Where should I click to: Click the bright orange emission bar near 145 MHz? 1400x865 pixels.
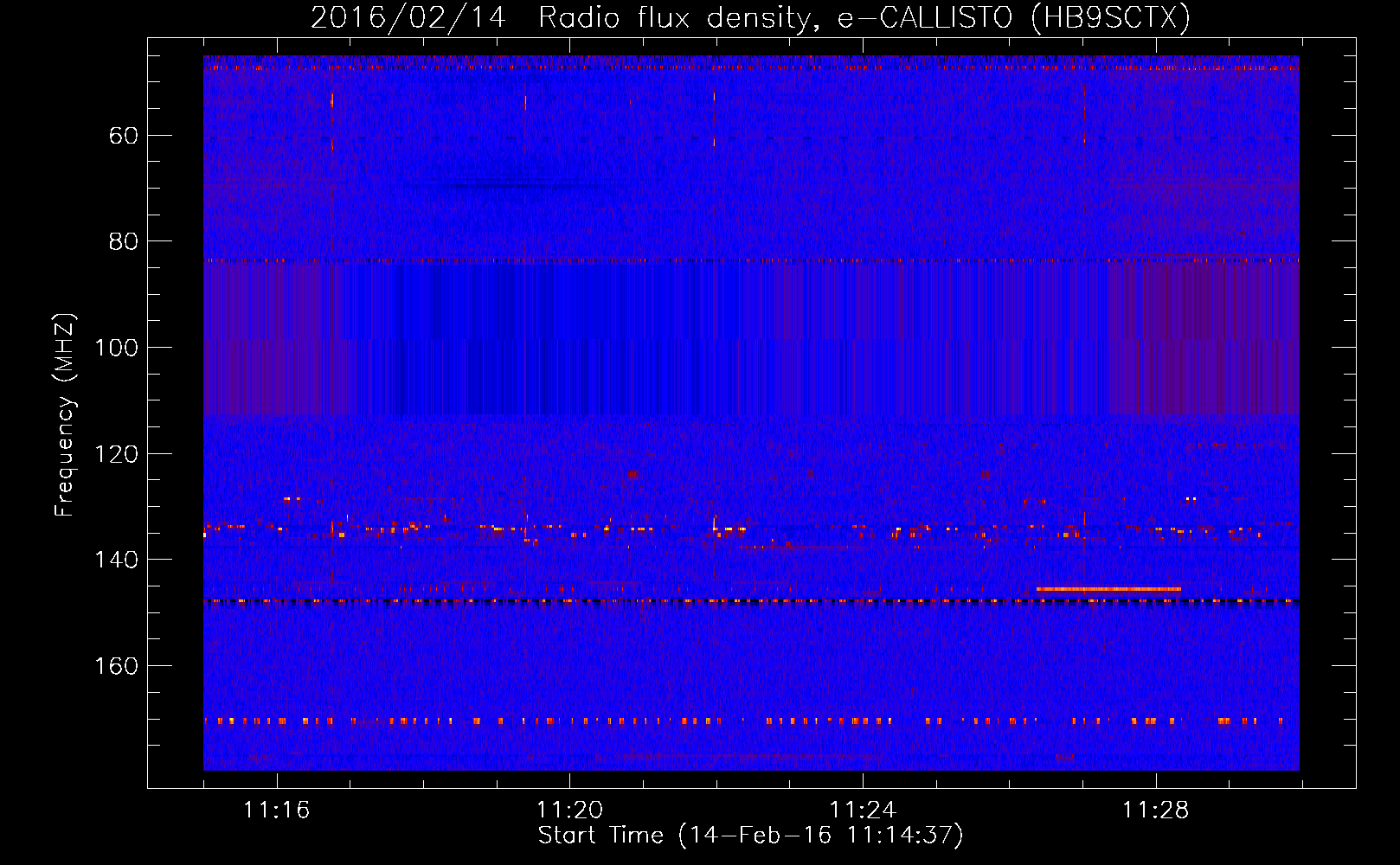(x=1108, y=589)
